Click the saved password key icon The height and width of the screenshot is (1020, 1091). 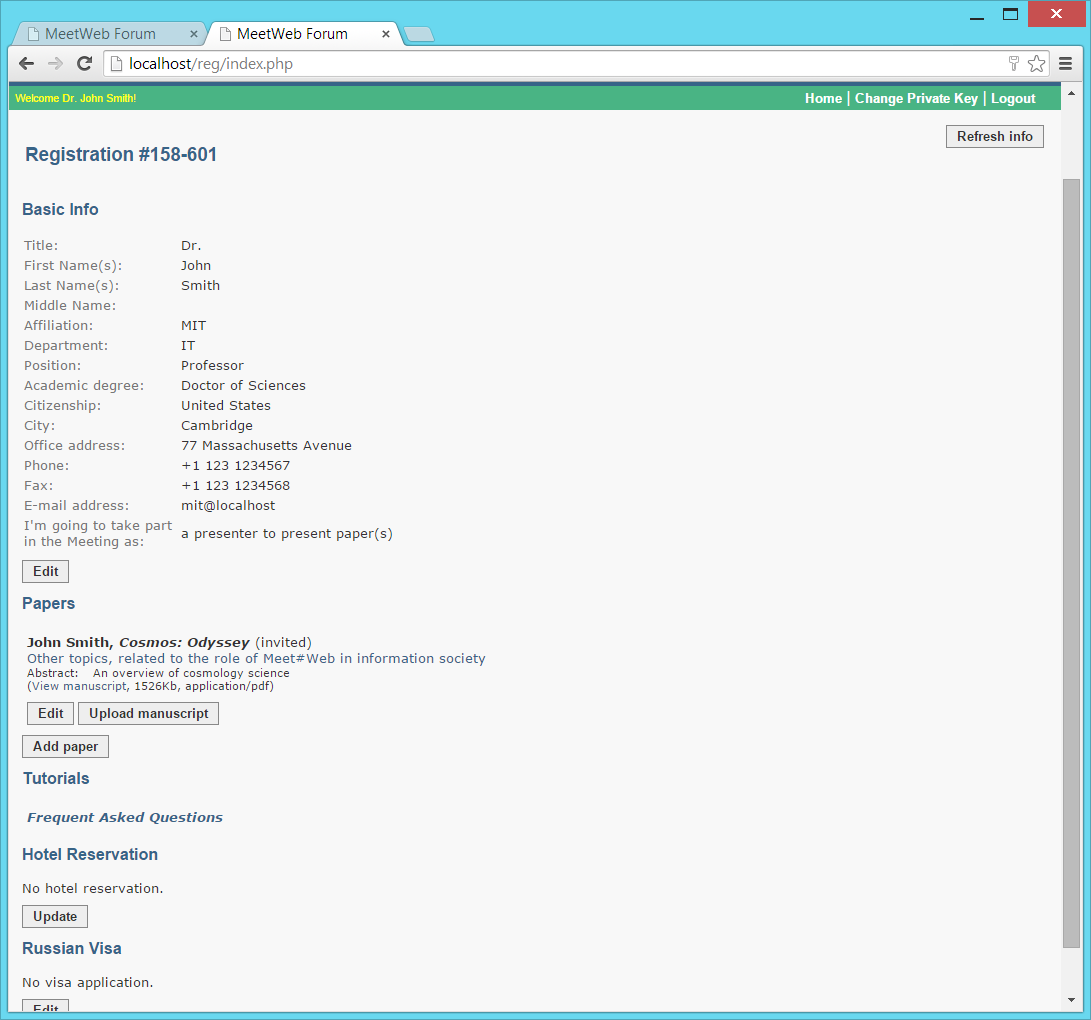click(1013, 63)
